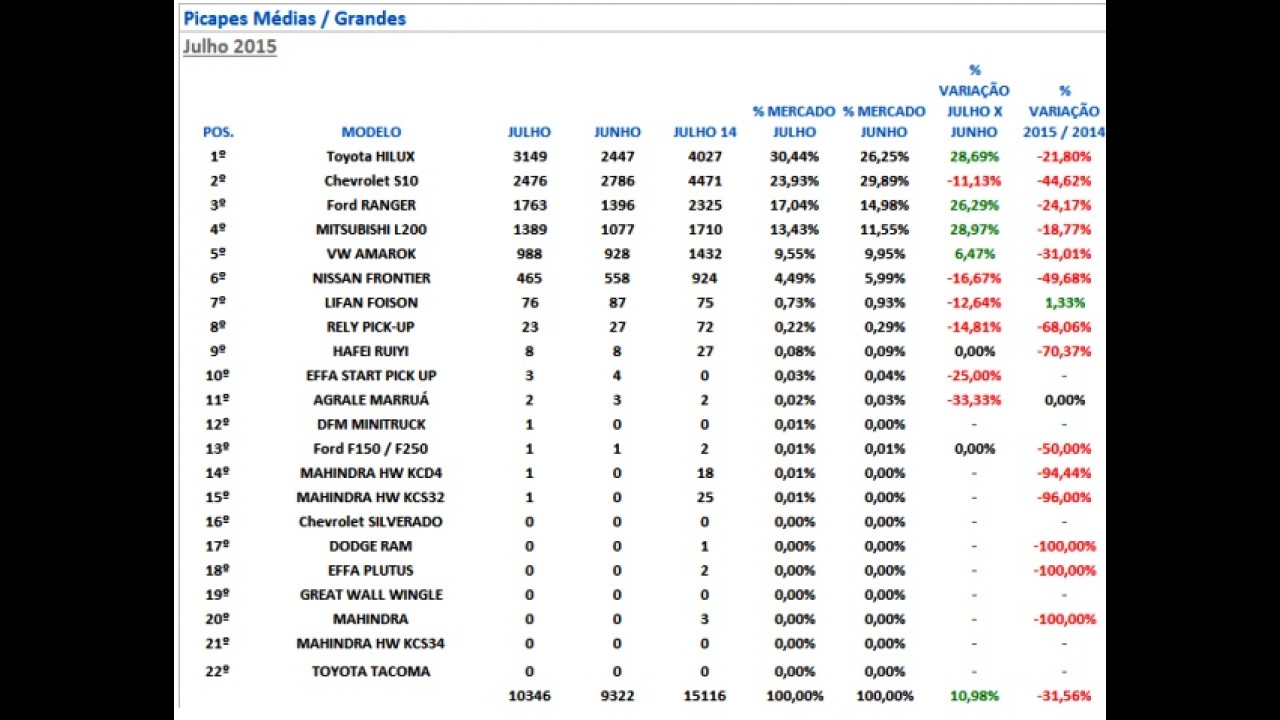
Task: Select the 'GREAT WALL WINGLE' cell
Action: [371, 595]
